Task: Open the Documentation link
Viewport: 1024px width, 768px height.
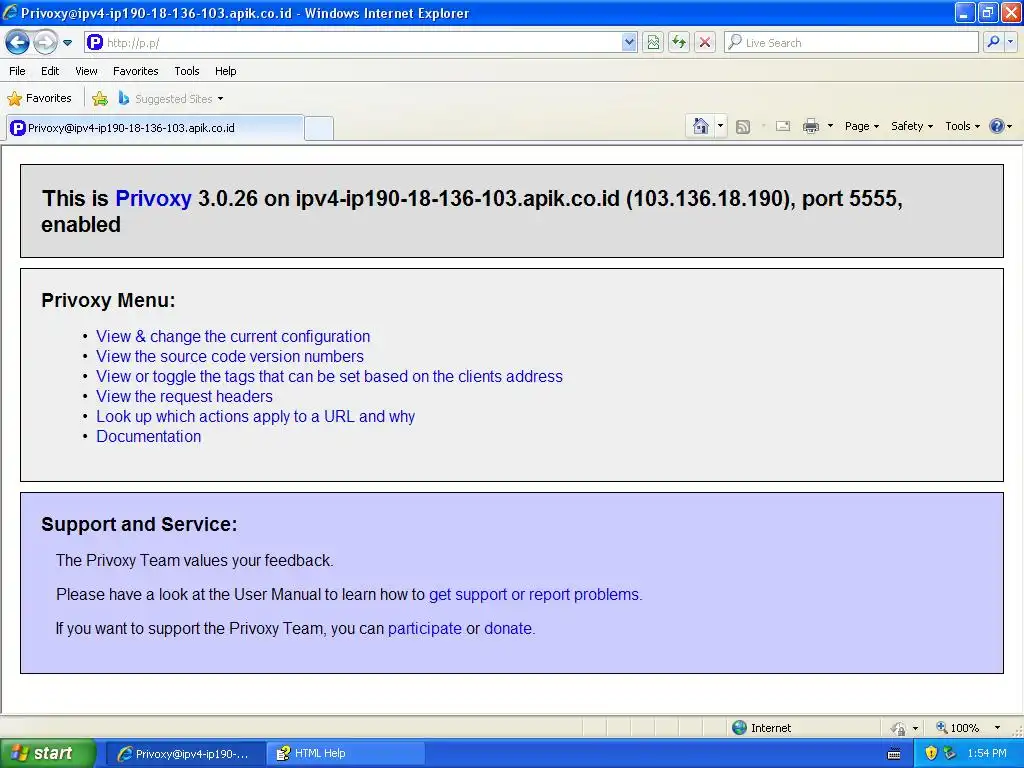Action: (x=148, y=436)
